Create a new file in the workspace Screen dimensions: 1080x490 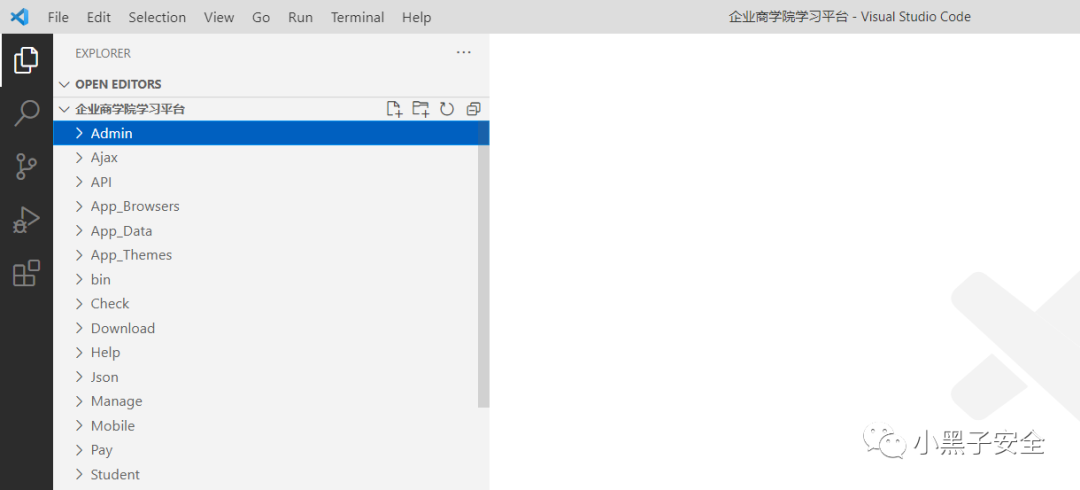click(x=394, y=109)
